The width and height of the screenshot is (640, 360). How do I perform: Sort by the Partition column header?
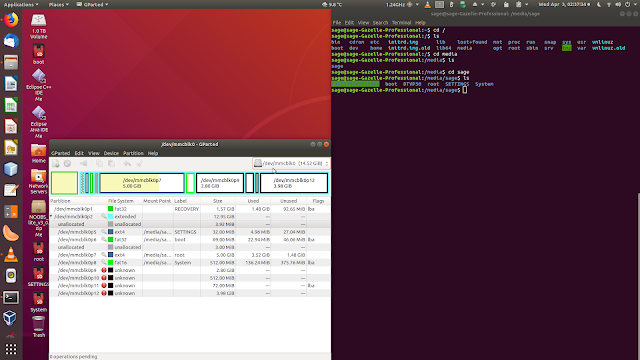78,201
